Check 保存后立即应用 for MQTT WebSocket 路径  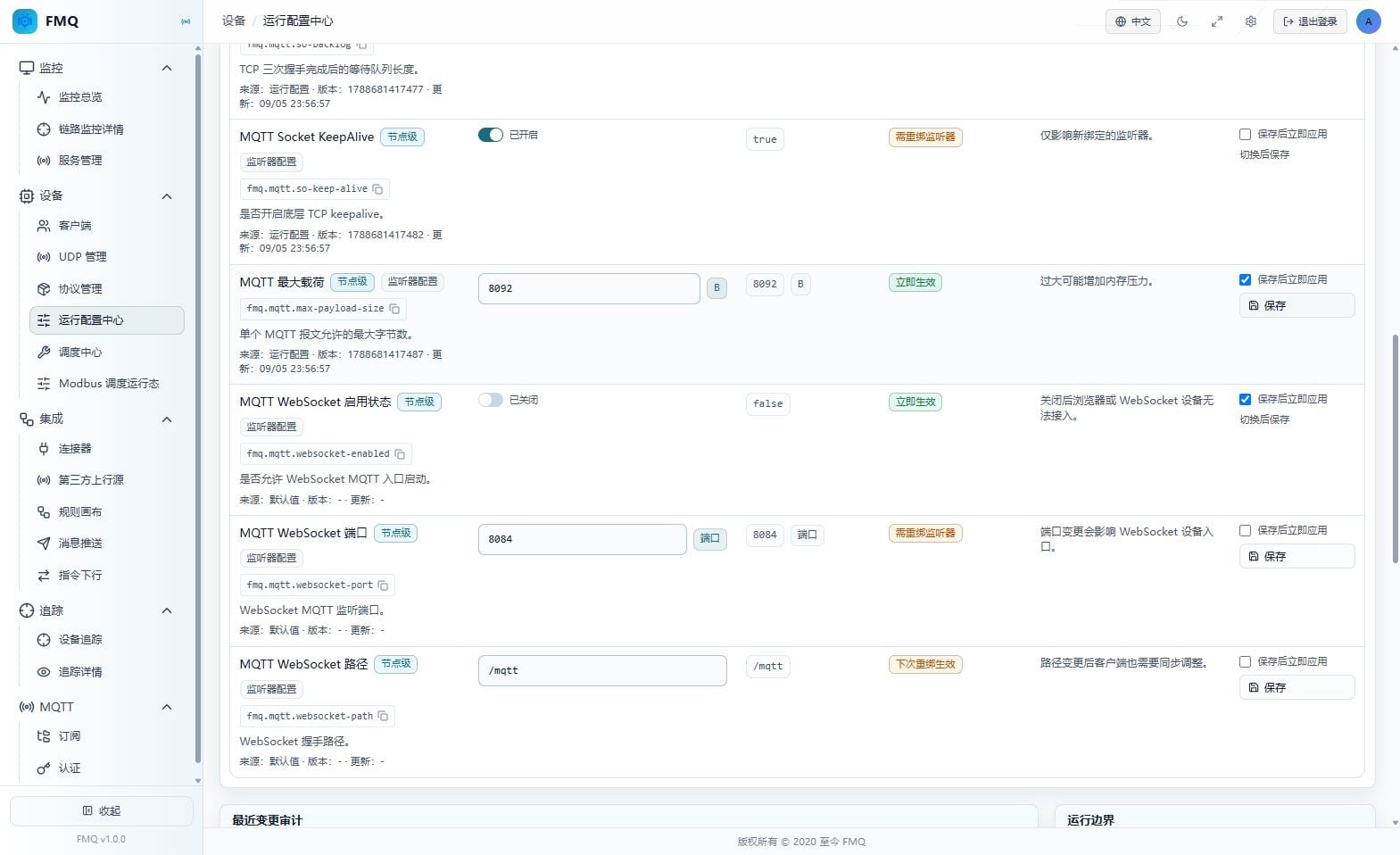tap(1245, 661)
